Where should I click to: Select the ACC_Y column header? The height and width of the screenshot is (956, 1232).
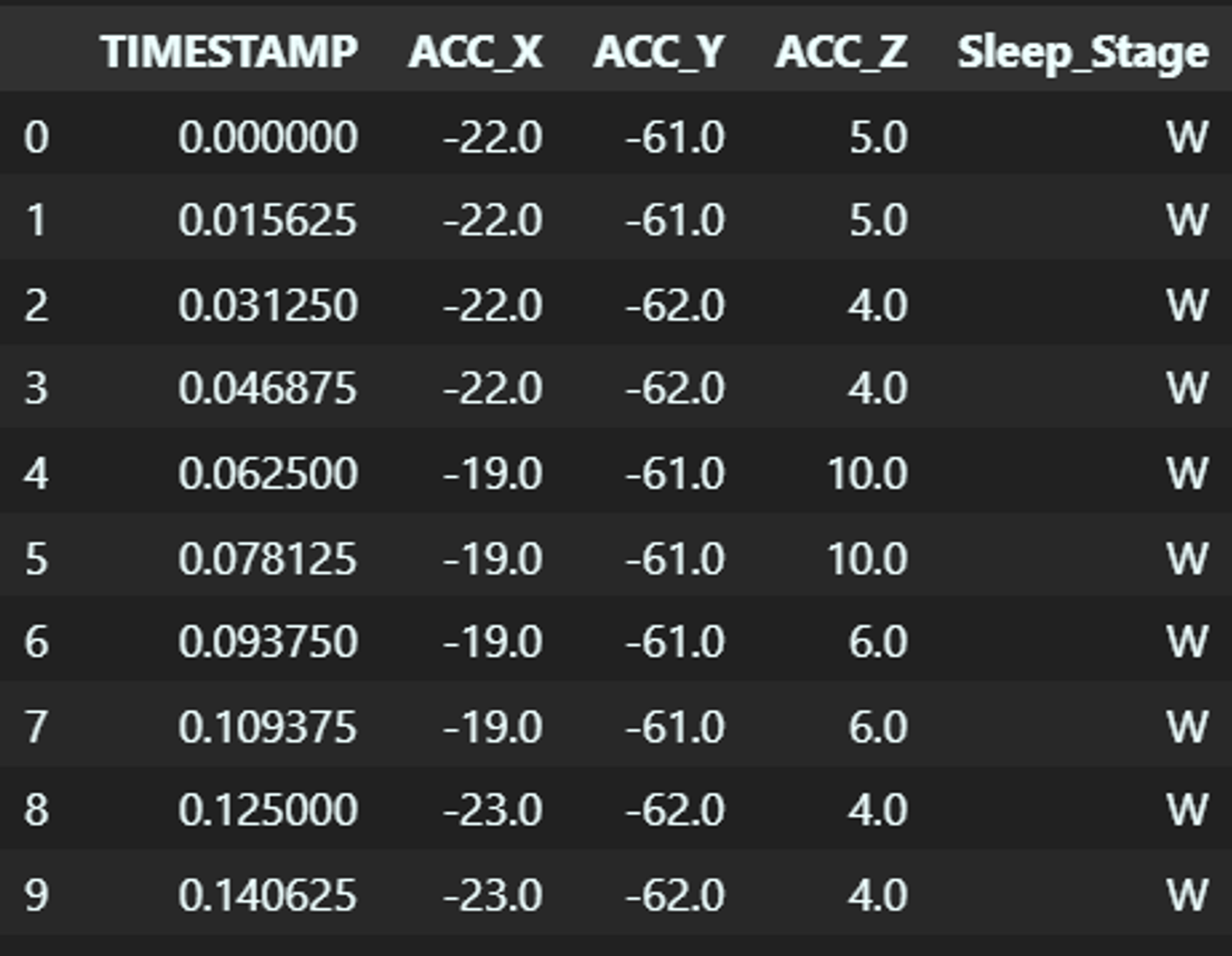(x=659, y=52)
